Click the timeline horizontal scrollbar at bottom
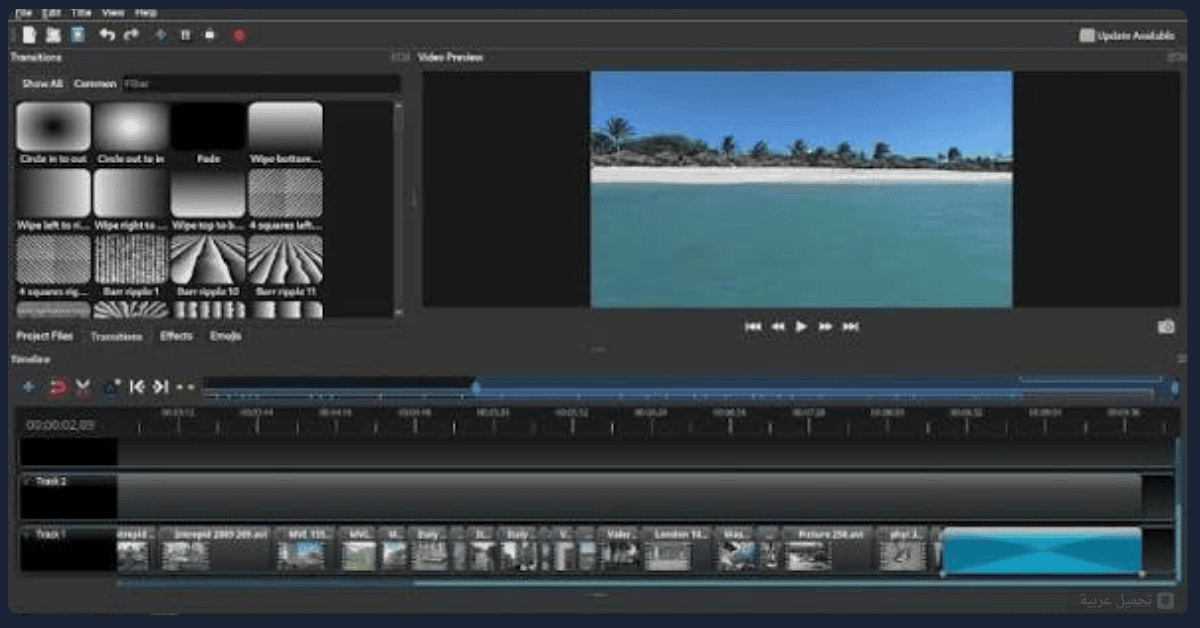Image resolution: width=1200 pixels, height=628 pixels. pos(645,583)
